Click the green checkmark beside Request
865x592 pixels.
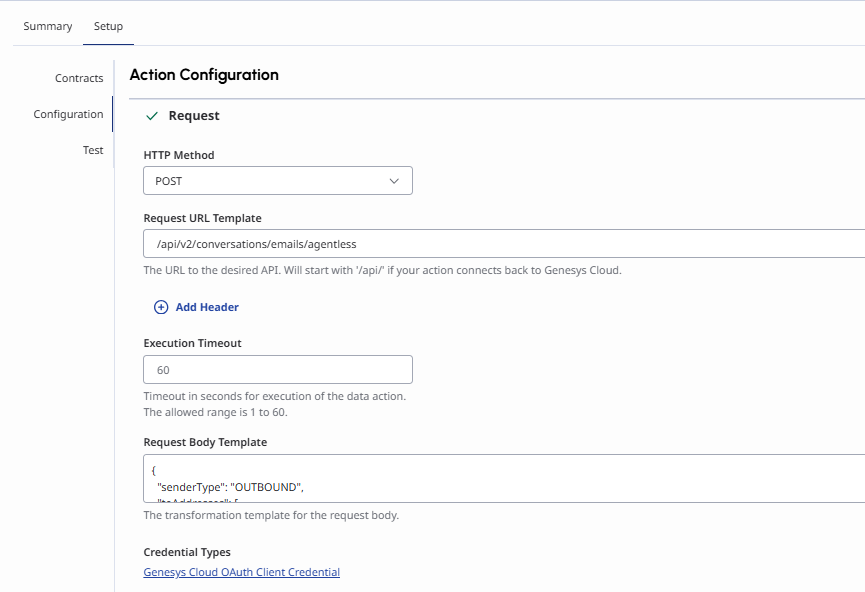pyautogui.click(x=152, y=116)
